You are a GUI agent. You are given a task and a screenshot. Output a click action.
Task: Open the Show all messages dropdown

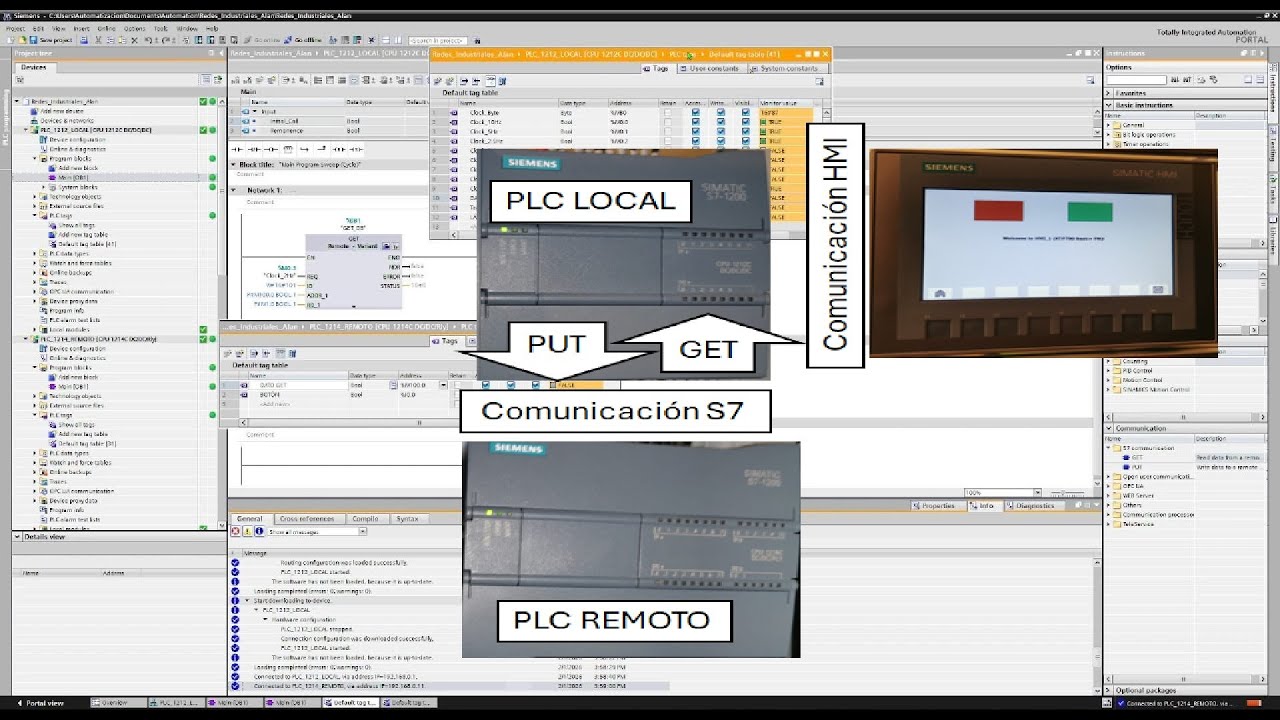[x=363, y=531]
